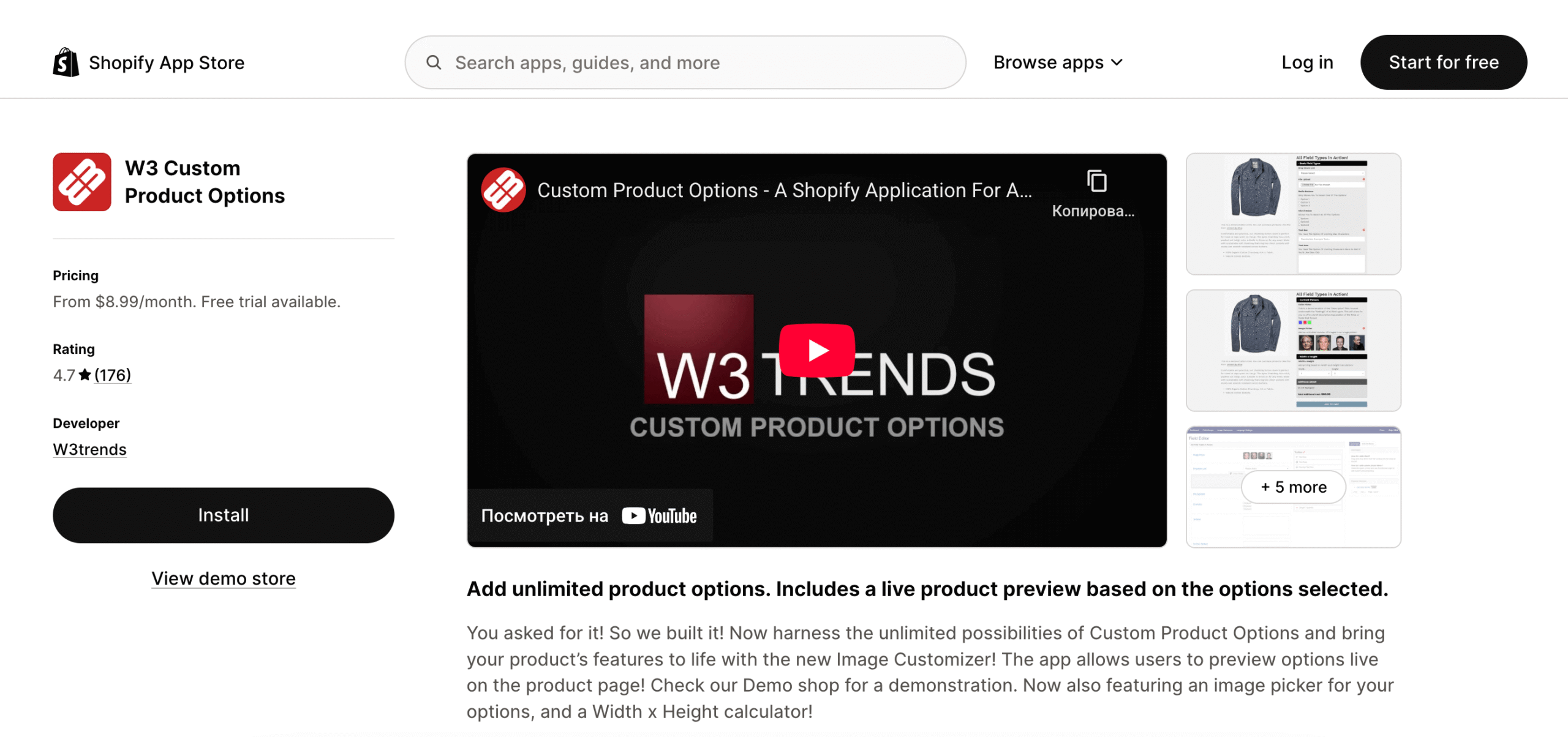The height and width of the screenshot is (737, 1568).
Task: Play the YouTube video preview
Action: (x=816, y=350)
